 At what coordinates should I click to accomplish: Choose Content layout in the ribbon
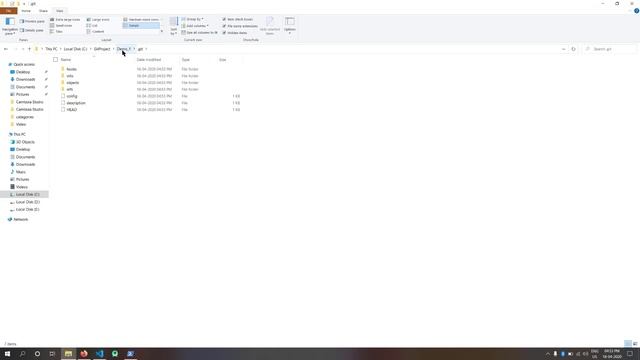coord(96,31)
